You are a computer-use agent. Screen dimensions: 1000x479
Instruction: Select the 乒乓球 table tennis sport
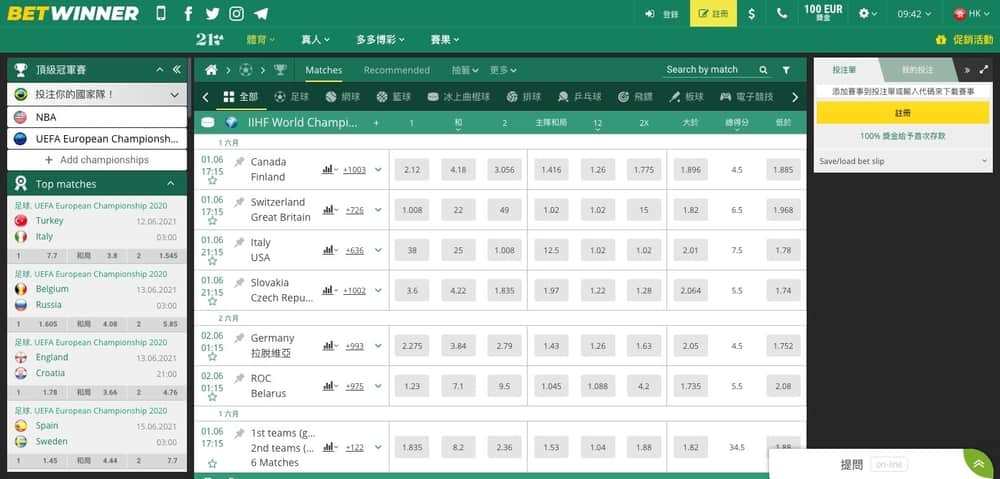(578, 97)
